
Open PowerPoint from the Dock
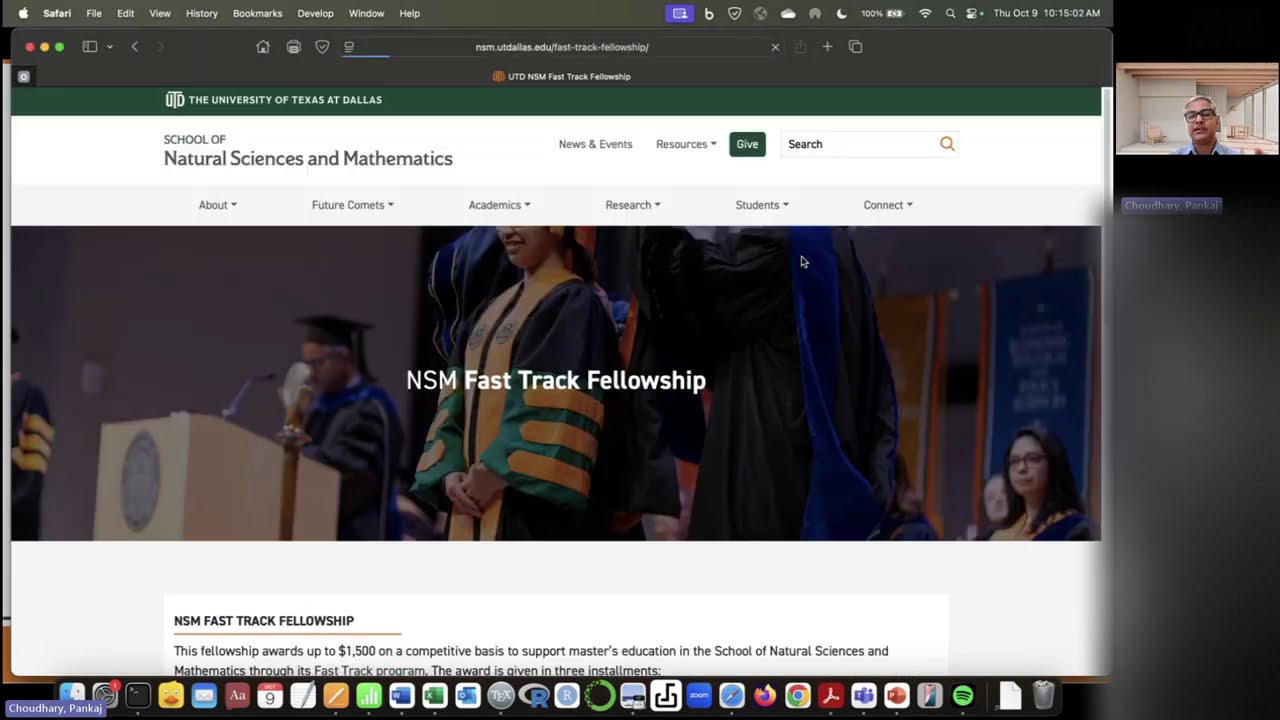coord(897,695)
